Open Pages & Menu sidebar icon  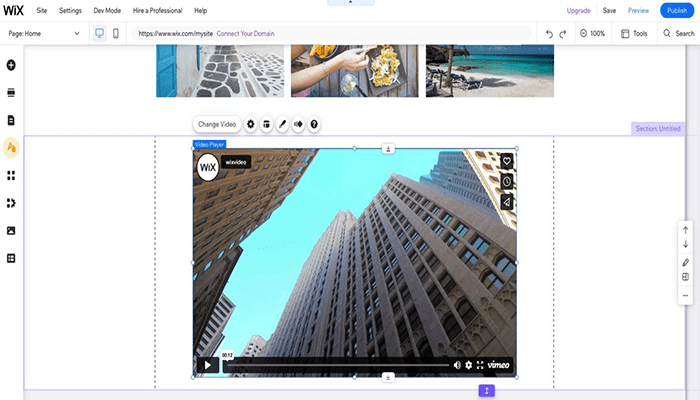pos(11,120)
